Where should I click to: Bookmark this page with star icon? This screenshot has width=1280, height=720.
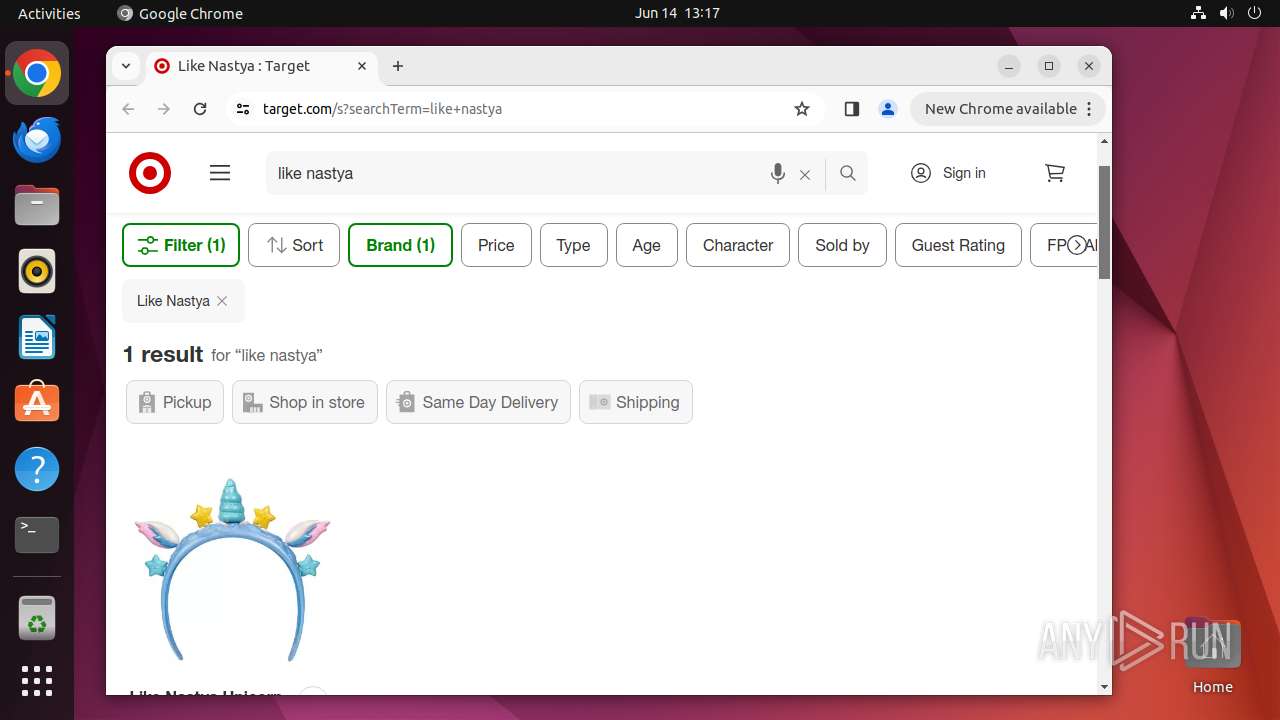(802, 109)
